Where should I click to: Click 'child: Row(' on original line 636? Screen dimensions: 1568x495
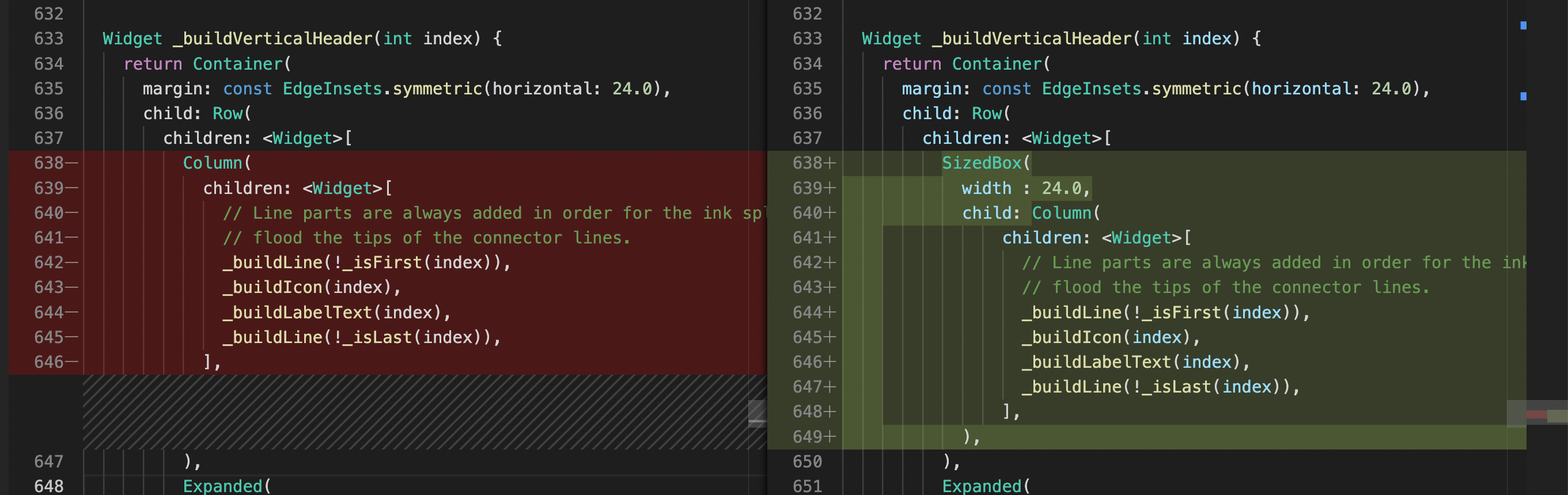[197, 113]
